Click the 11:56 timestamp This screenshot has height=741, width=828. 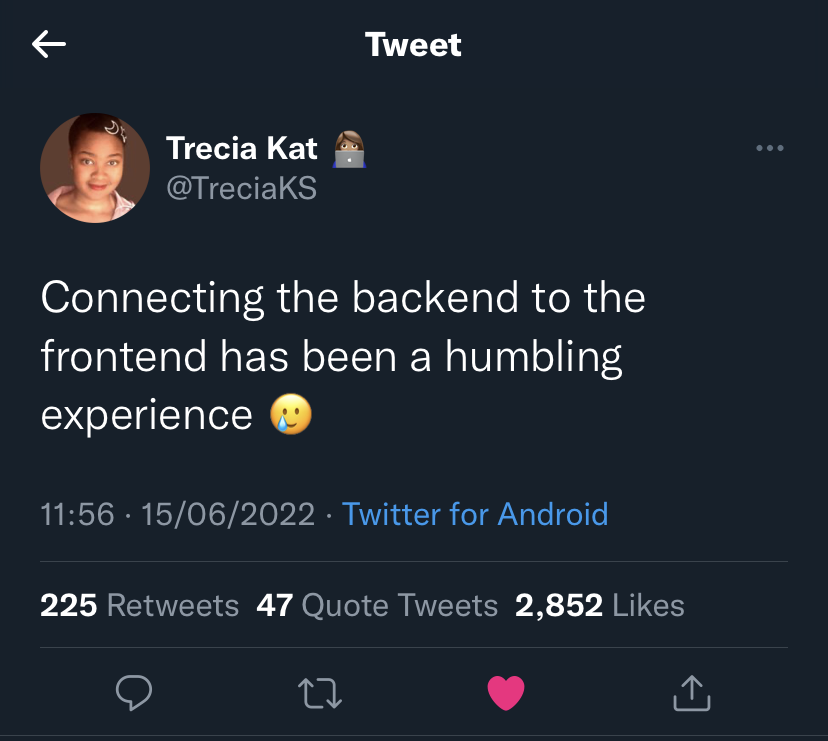[x=77, y=514]
